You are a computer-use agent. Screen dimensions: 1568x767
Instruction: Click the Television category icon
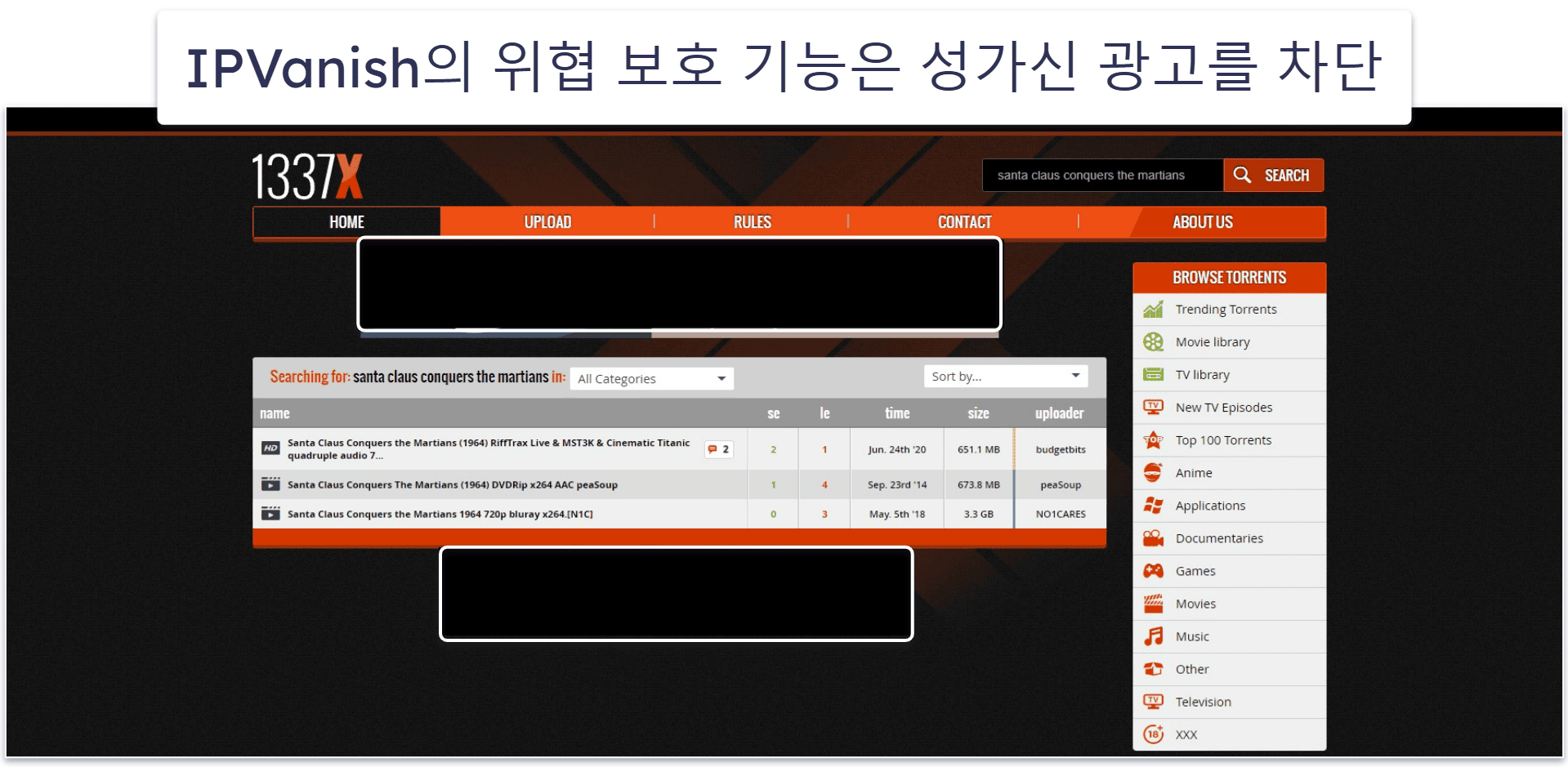[x=1153, y=702]
